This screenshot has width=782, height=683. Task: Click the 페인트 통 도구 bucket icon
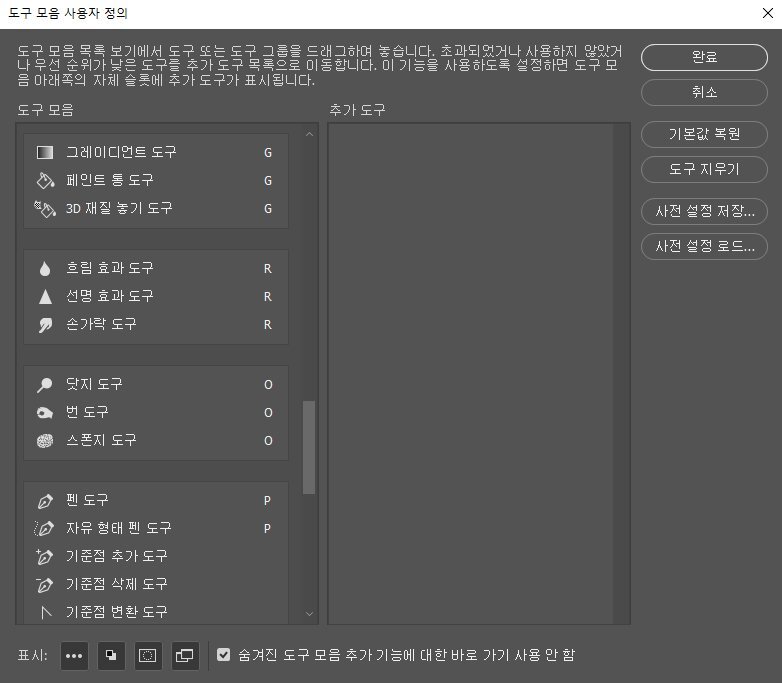45,180
